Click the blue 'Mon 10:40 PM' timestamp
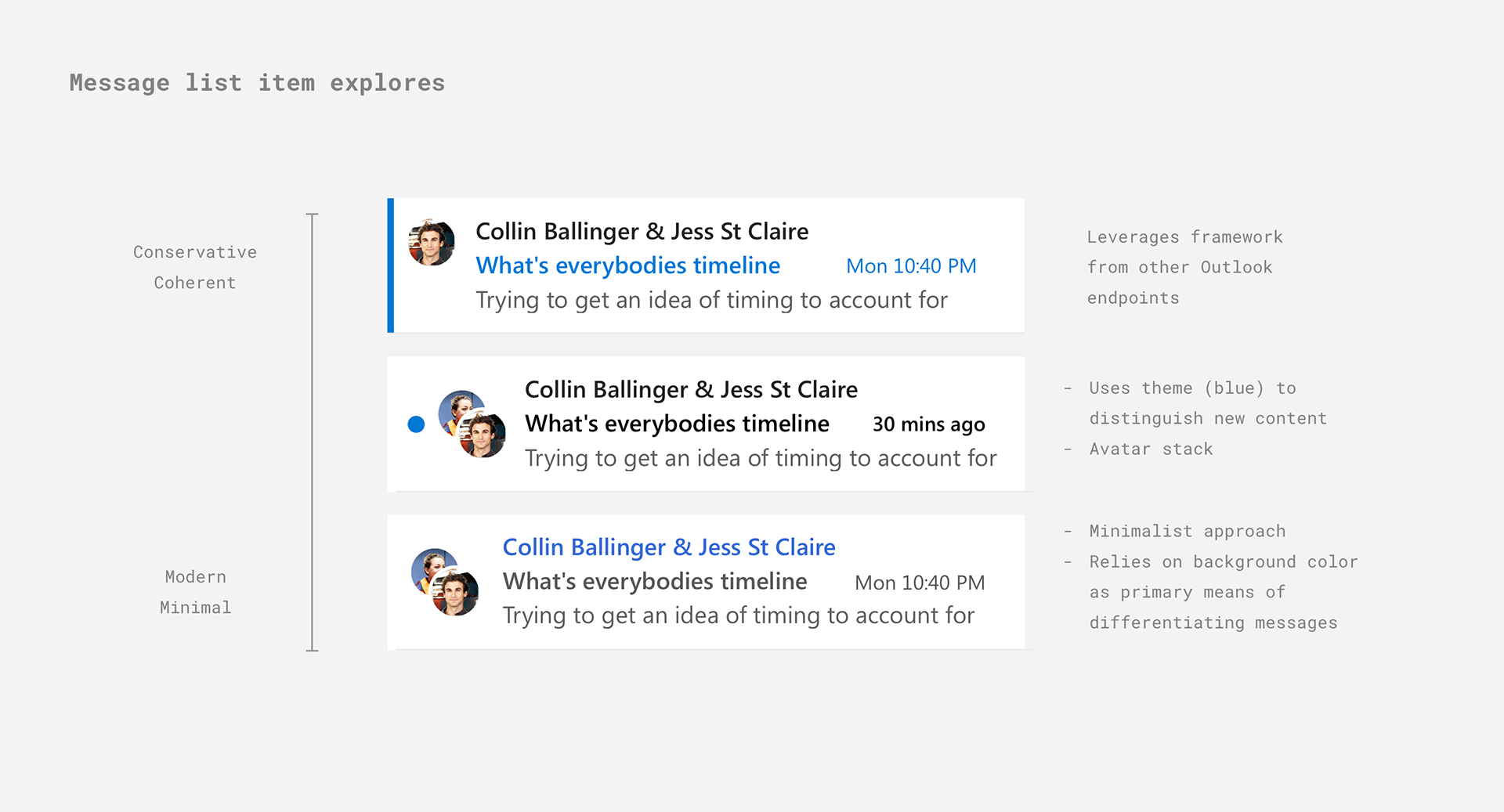Image resolution: width=1504 pixels, height=812 pixels. pyautogui.click(x=911, y=266)
